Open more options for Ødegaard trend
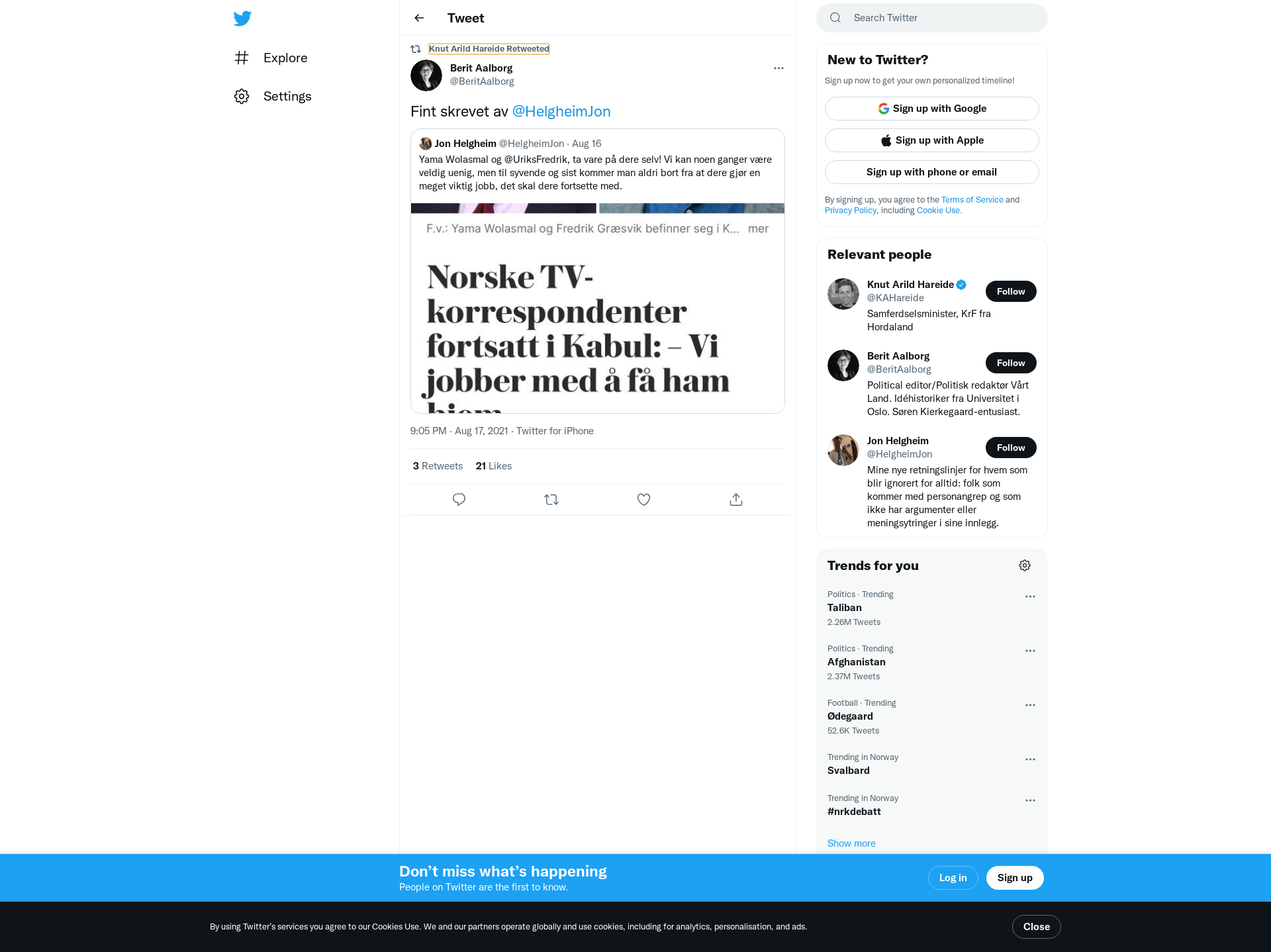This screenshot has height=952, width=1271. [x=1030, y=705]
